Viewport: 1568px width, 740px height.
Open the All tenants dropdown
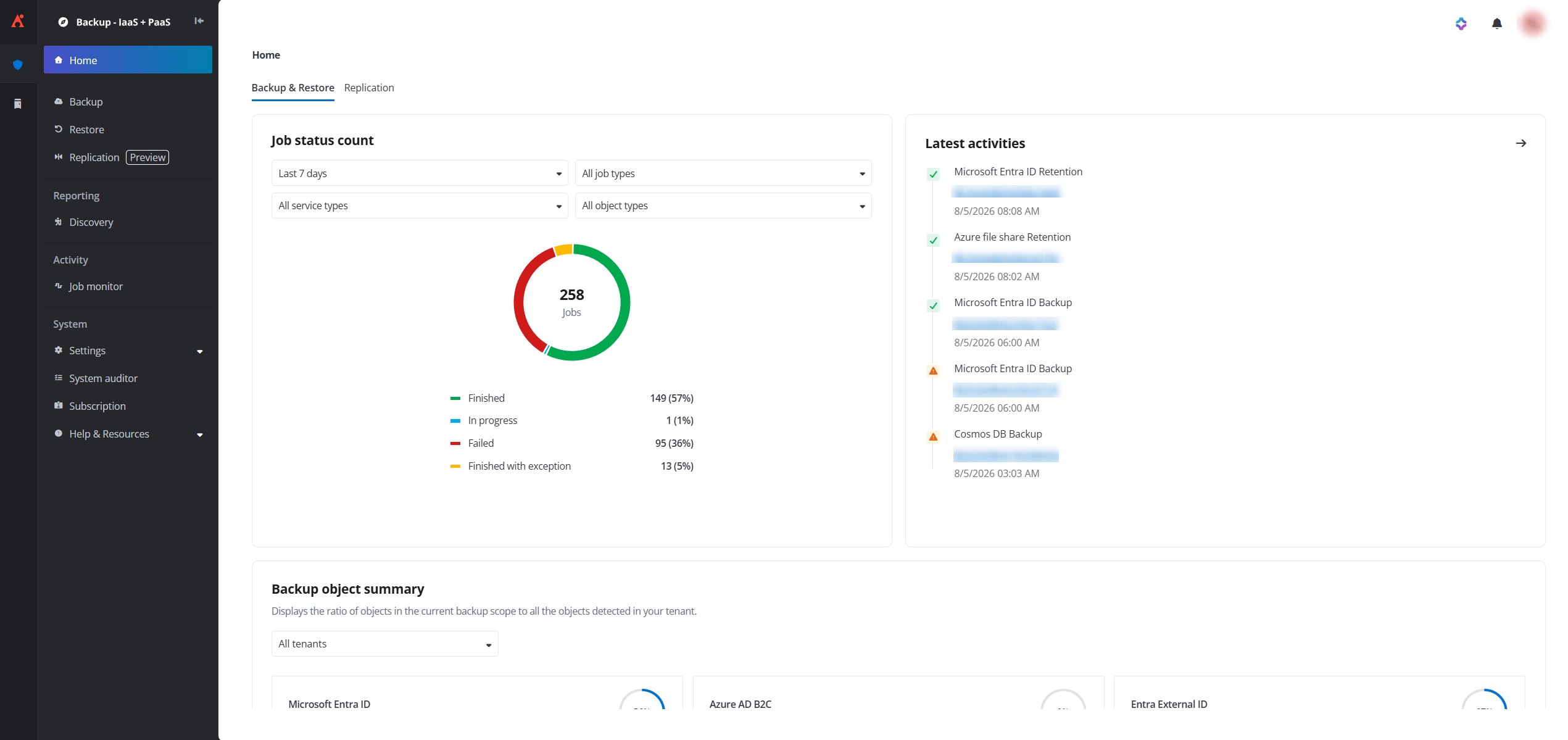point(384,644)
